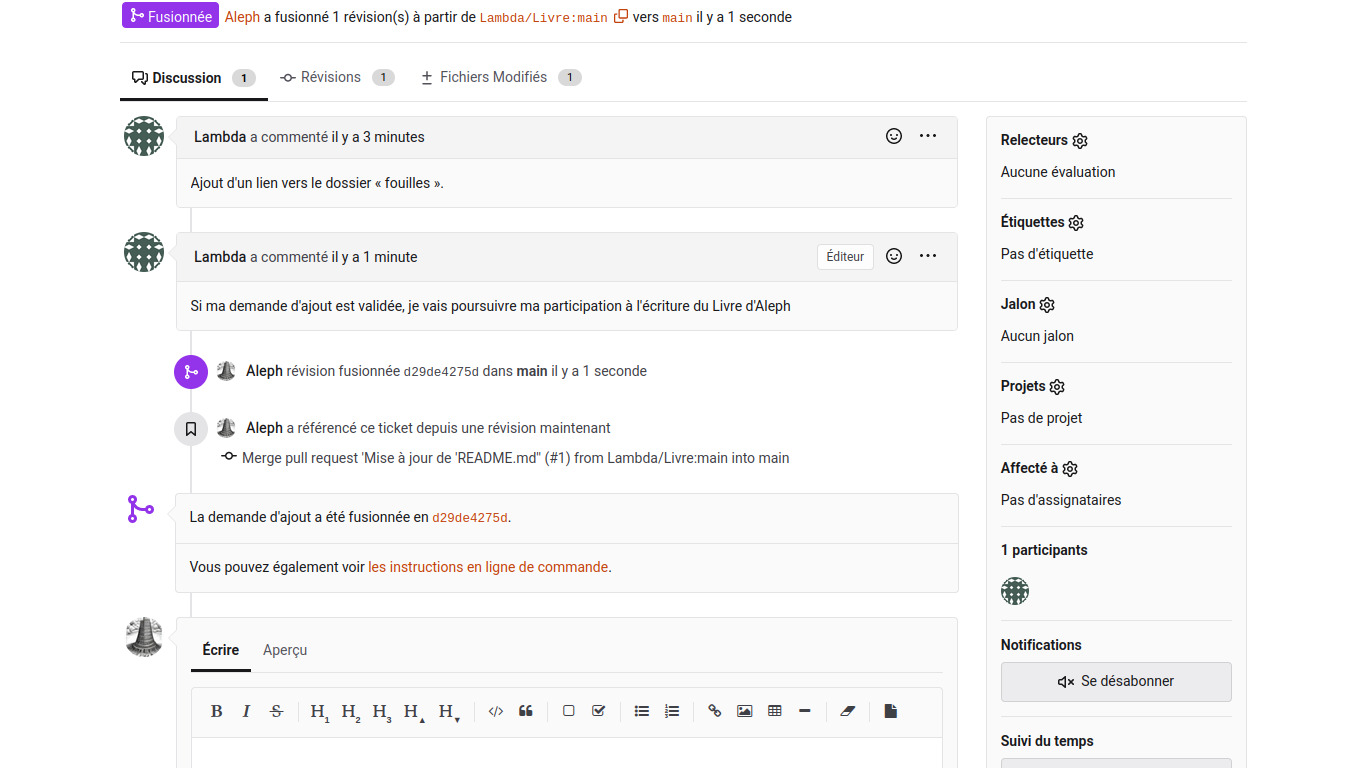Viewport: 1366px width, 768px height.
Task: Switch to the Révisions tab
Action: [330, 77]
